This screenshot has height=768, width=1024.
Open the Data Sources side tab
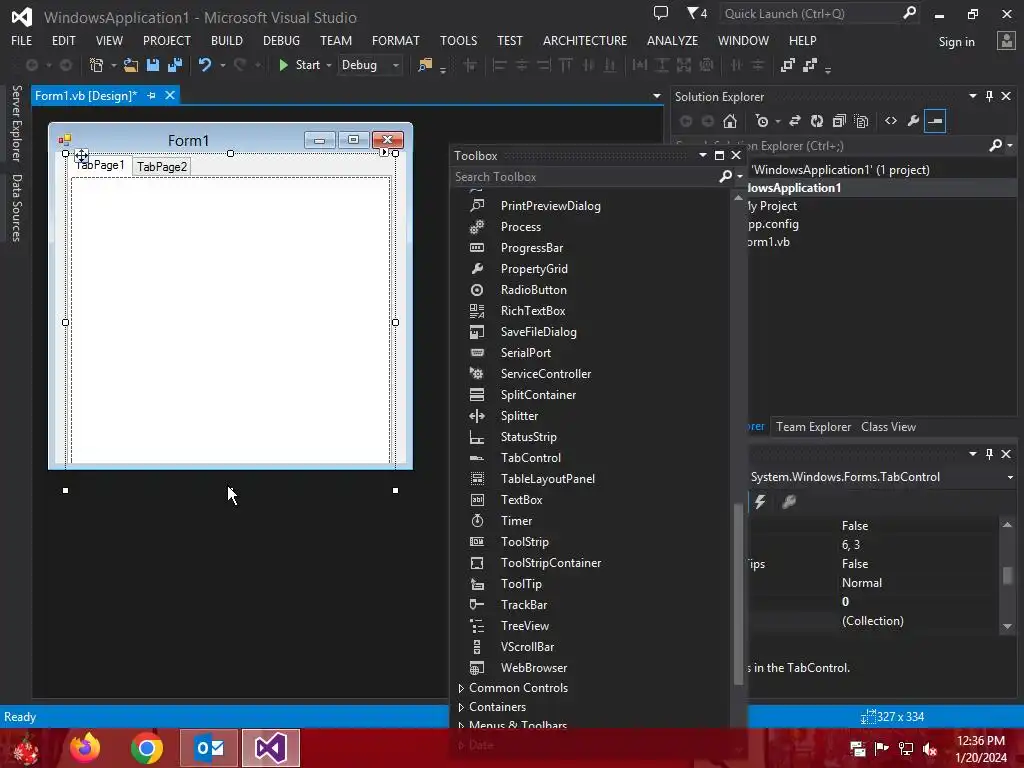17,208
